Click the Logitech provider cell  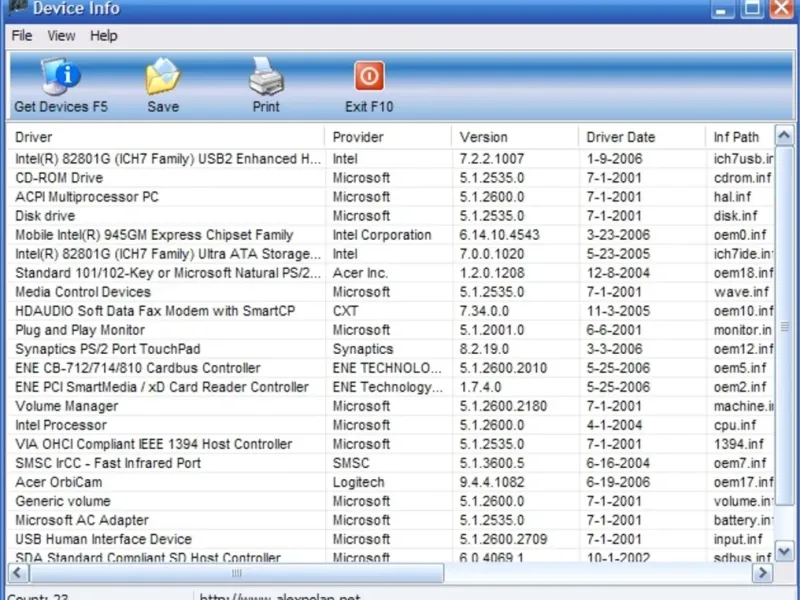click(x=359, y=482)
